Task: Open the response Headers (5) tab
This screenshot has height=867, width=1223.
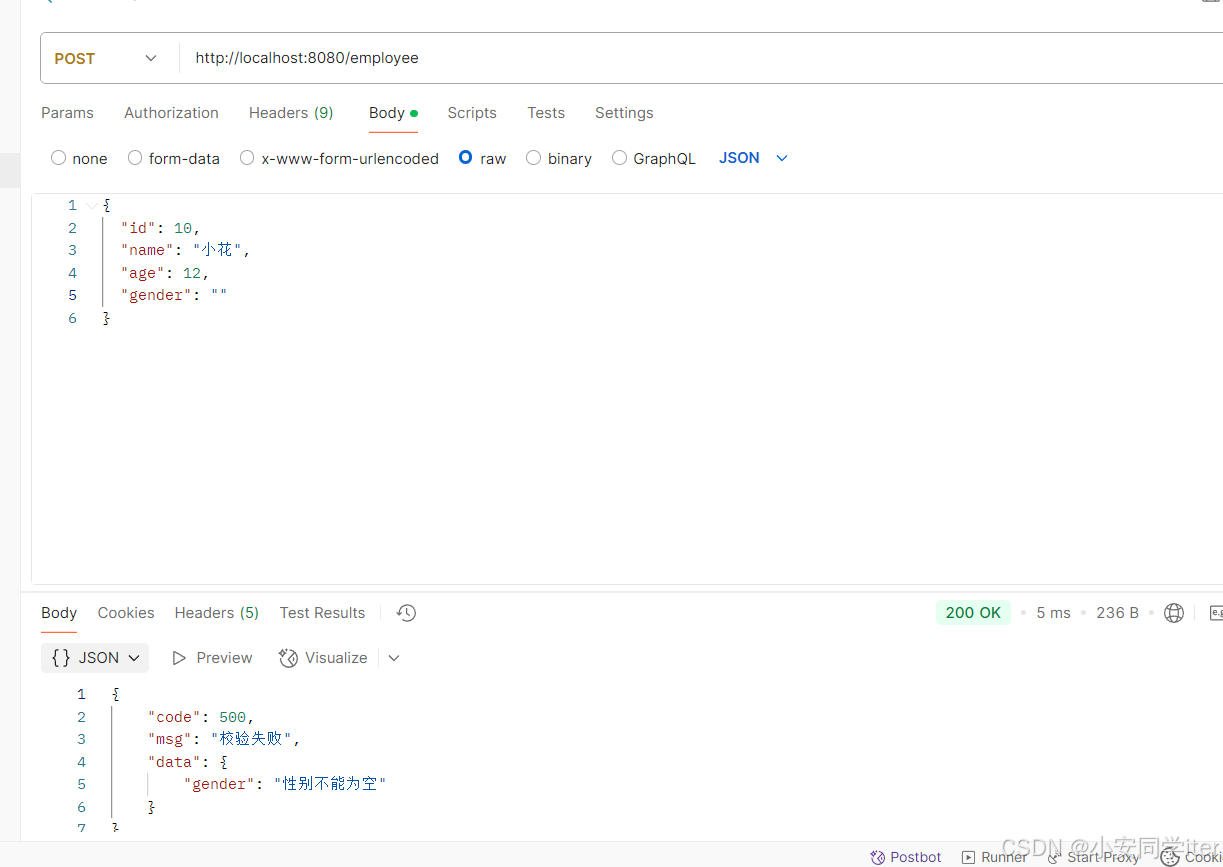Action: [x=217, y=613]
